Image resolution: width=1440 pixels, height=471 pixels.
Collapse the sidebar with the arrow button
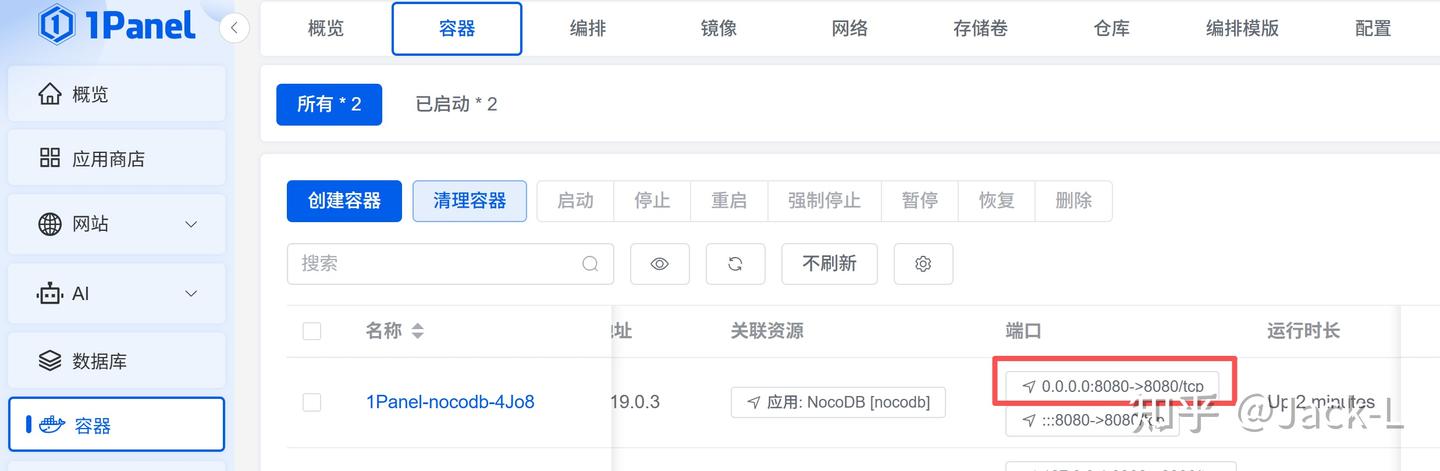coord(233,27)
